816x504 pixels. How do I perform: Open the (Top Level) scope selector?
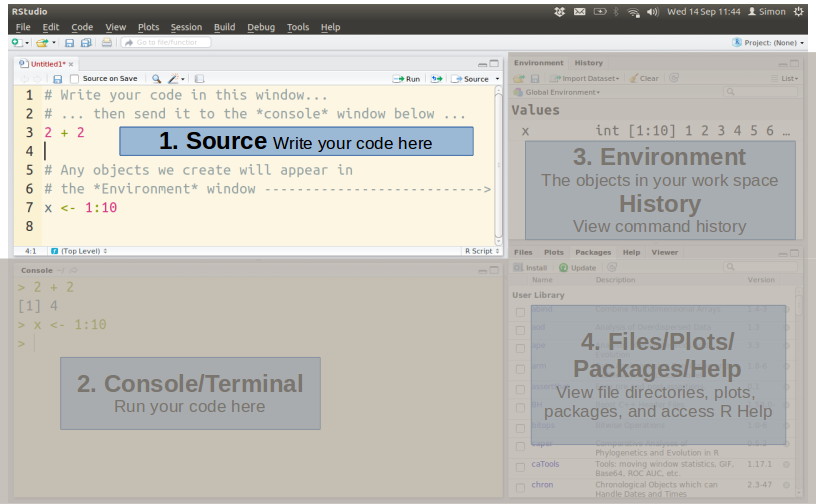point(79,251)
